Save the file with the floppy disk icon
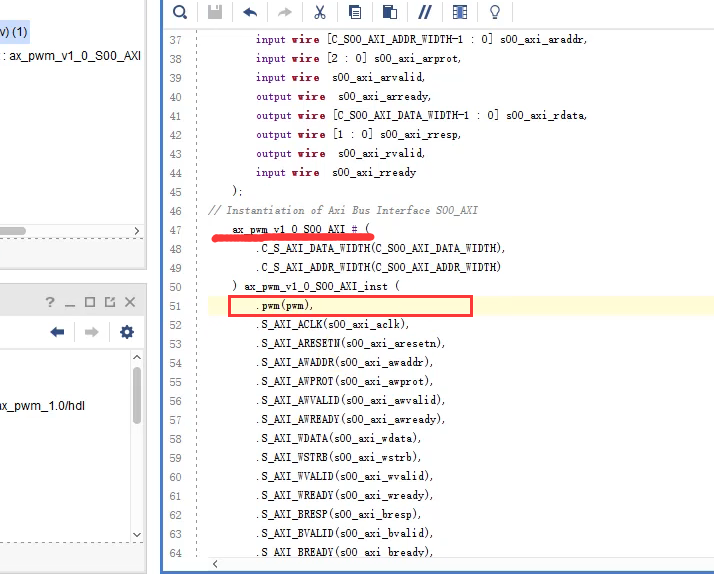This screenshot has height=574, width=714. pyautogui.click(x=215, y=12)
